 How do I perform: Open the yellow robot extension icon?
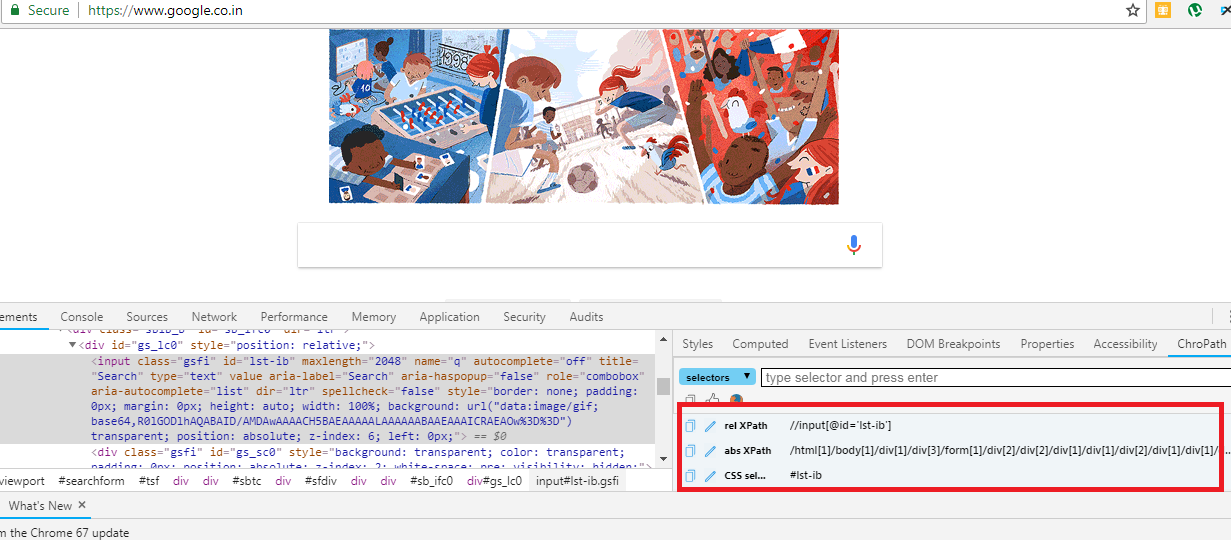(x=1163, y=11)
